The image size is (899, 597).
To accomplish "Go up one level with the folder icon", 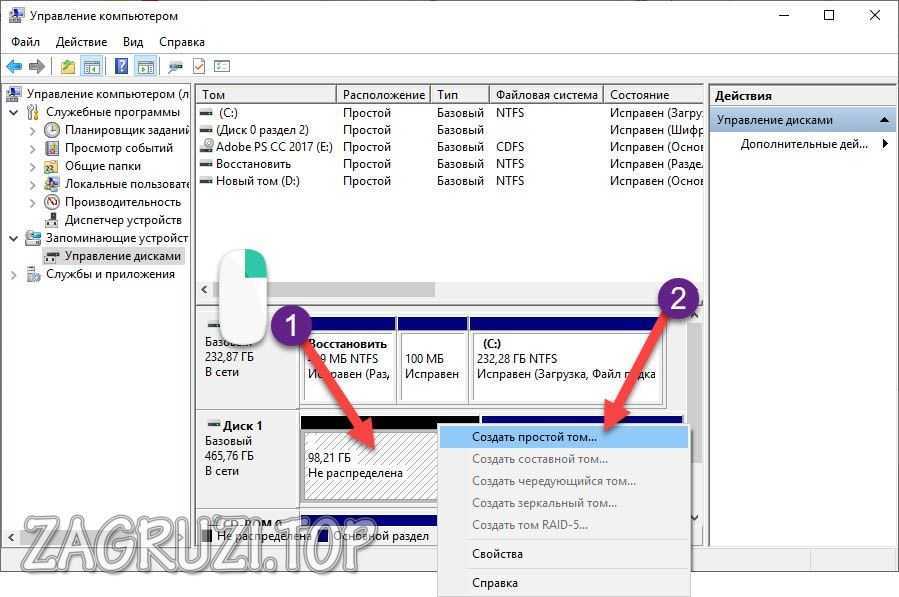I will pyautogui.click(x=68, y=67).
